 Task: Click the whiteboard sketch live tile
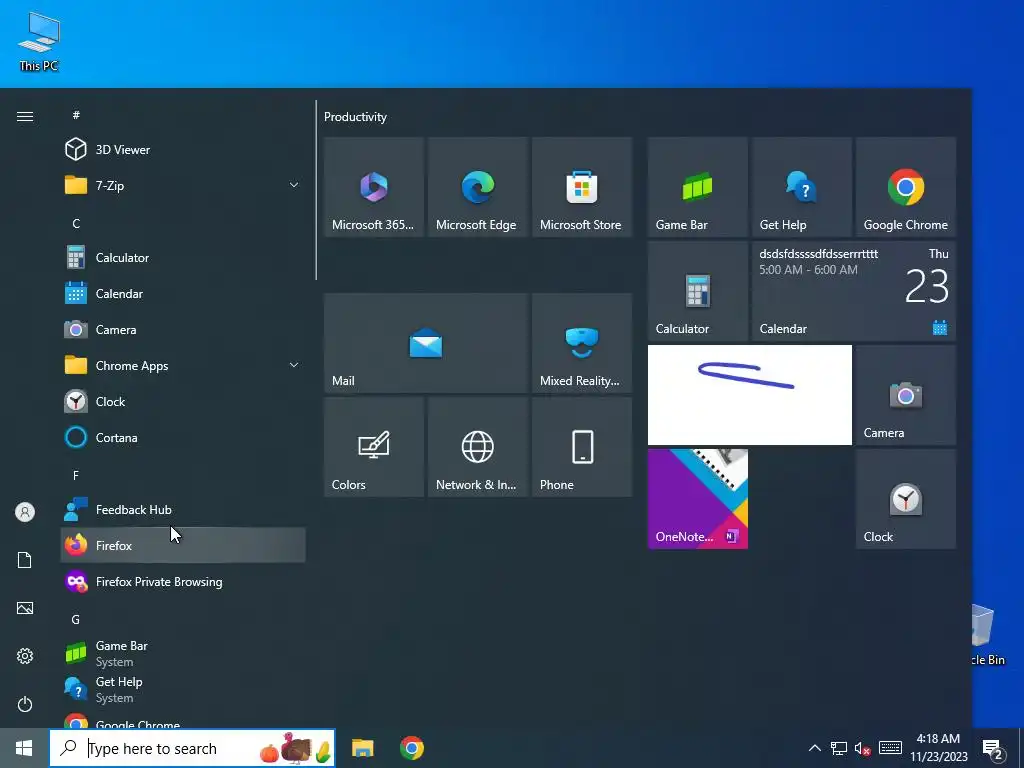tap(750, 395)
